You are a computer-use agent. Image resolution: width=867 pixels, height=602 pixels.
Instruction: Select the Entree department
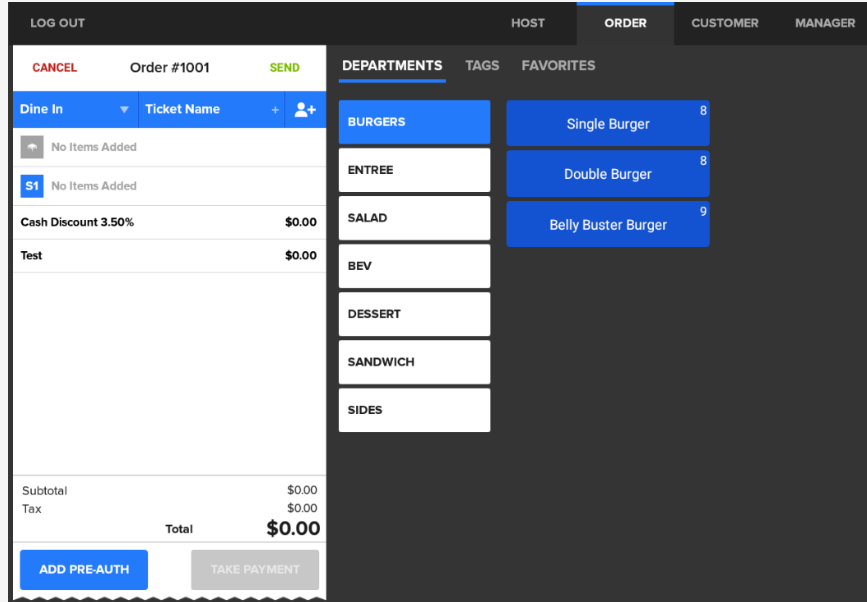[414, 170]
